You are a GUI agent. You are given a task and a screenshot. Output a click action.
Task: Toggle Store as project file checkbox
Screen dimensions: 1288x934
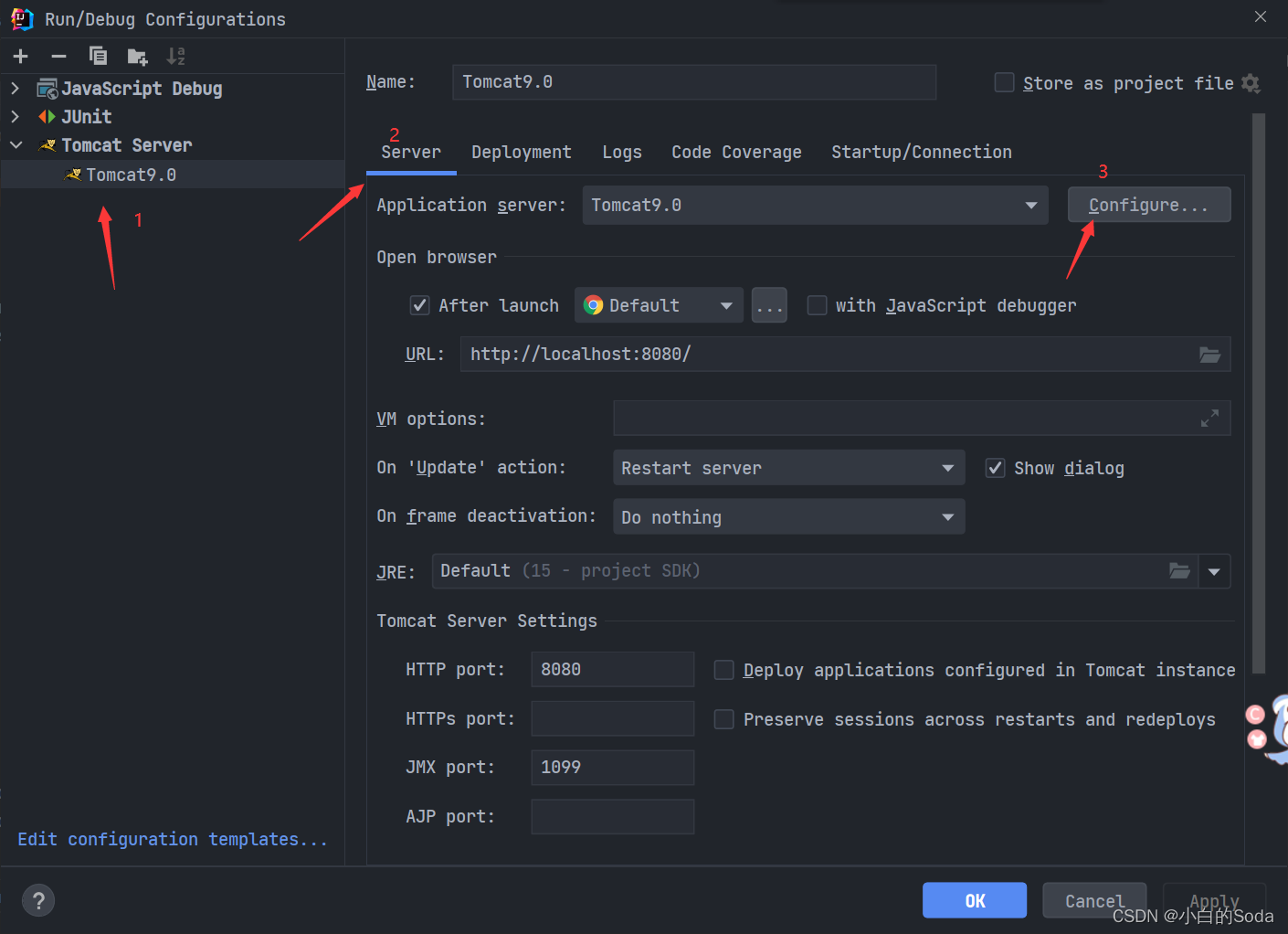[1004, 83]
